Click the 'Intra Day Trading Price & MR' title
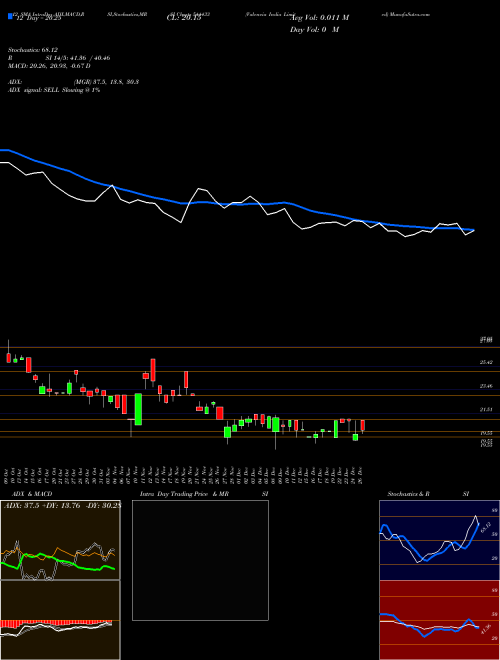The image size is (500, 660). click(185, 494)
